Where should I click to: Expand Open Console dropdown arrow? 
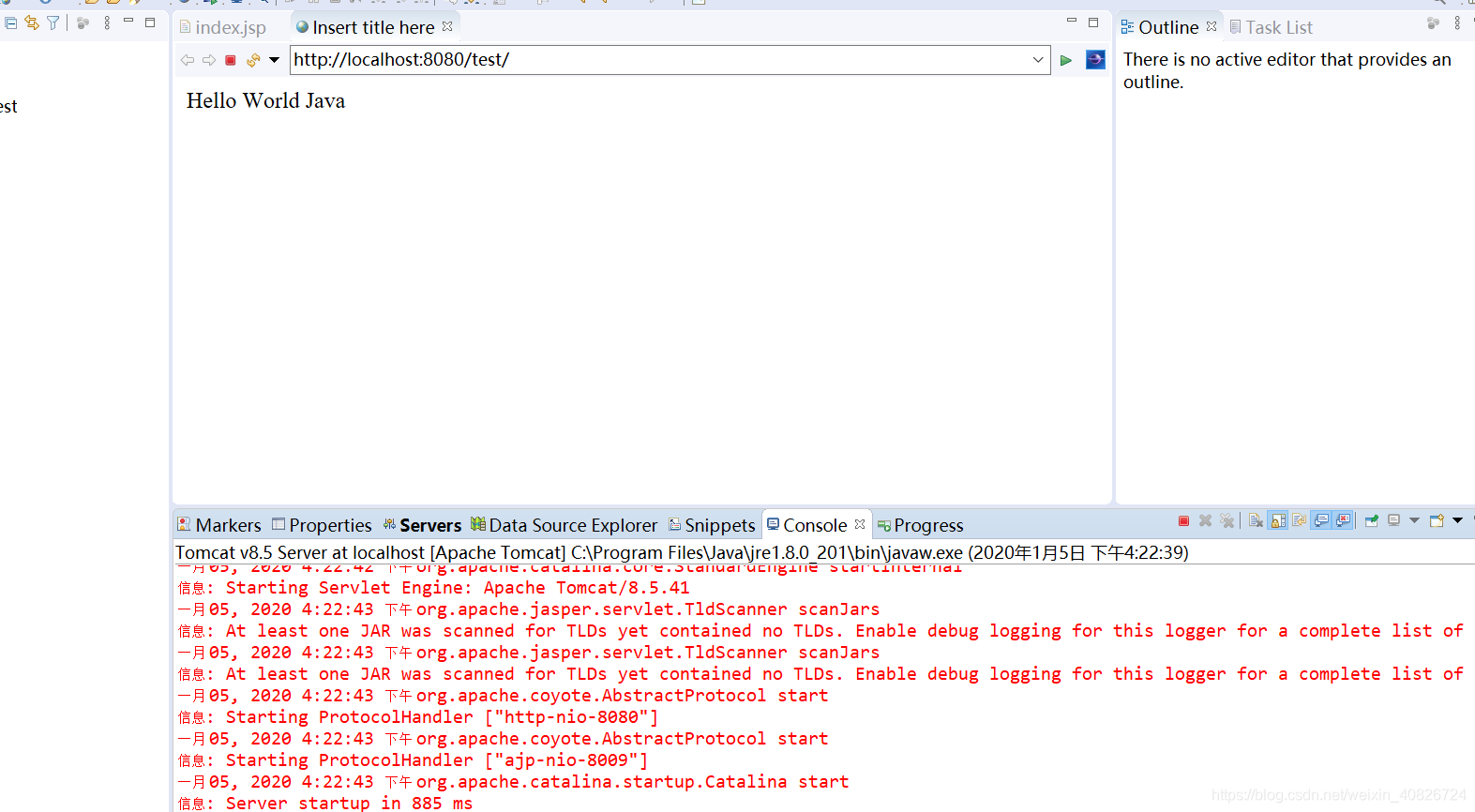[x=1457, y=520]
